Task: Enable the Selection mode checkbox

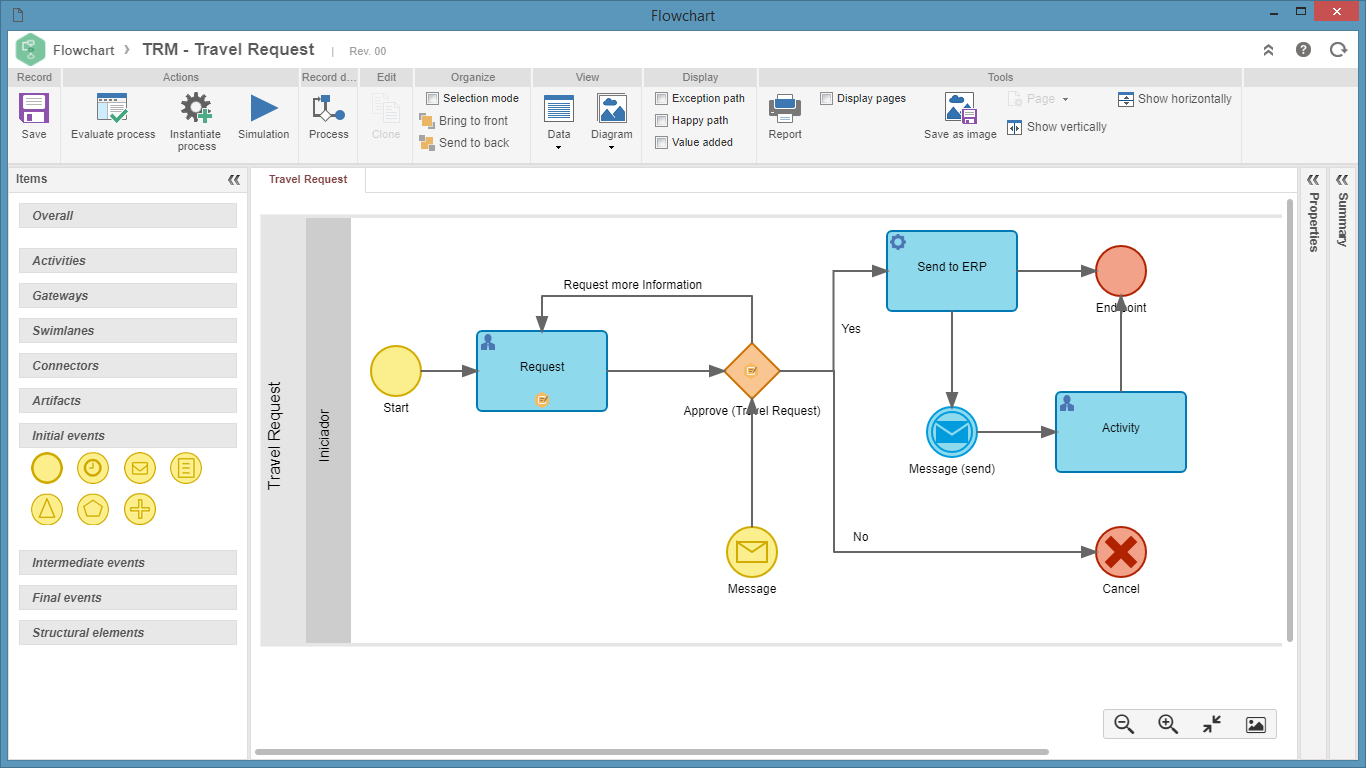Action: 433,98
